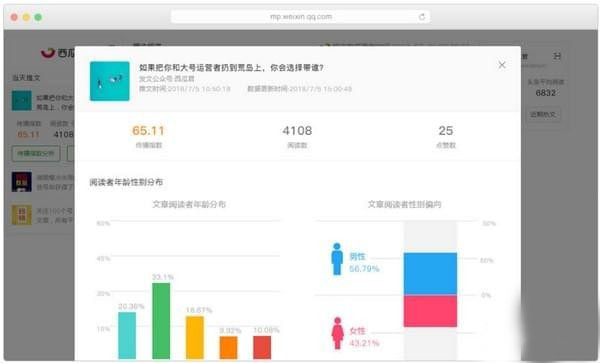Click the 6832 value in the background page
The height and width of the screenshot is (363, 600).
(546, 93)
